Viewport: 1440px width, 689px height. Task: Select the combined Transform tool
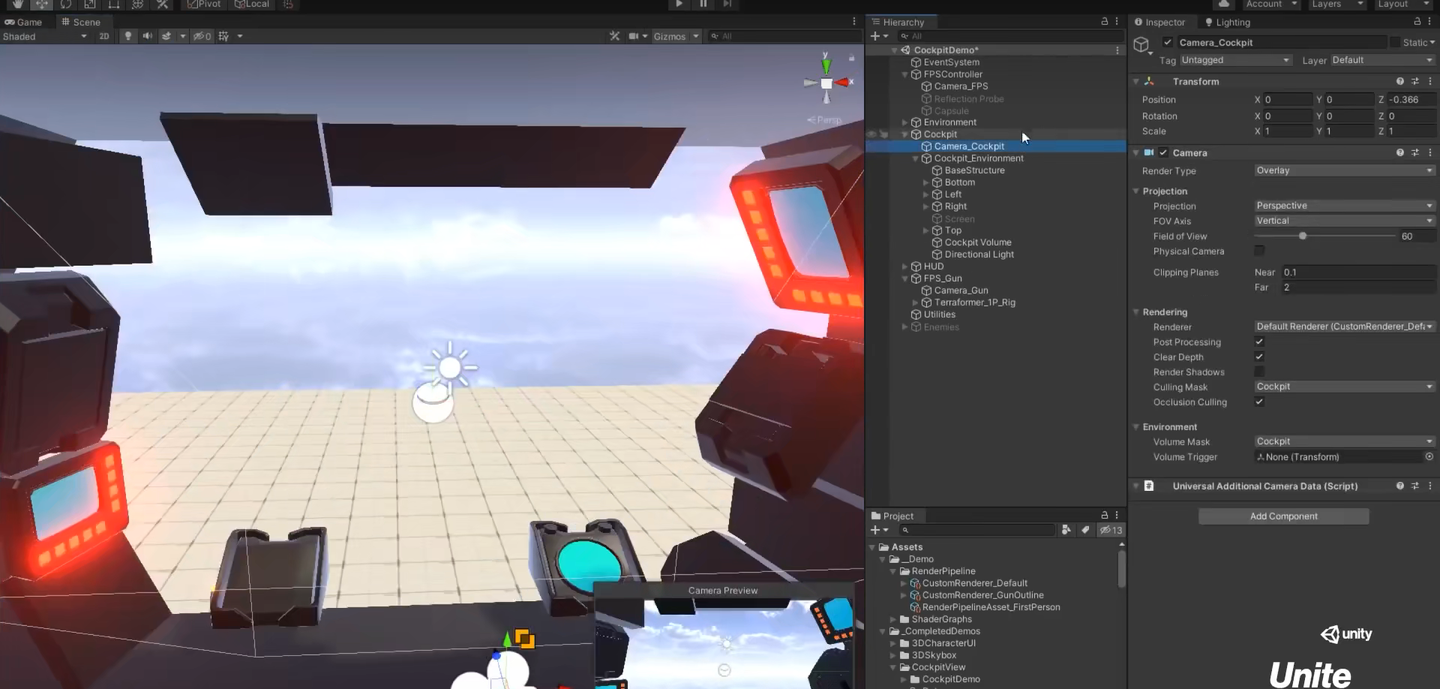[x=138, y=4]
